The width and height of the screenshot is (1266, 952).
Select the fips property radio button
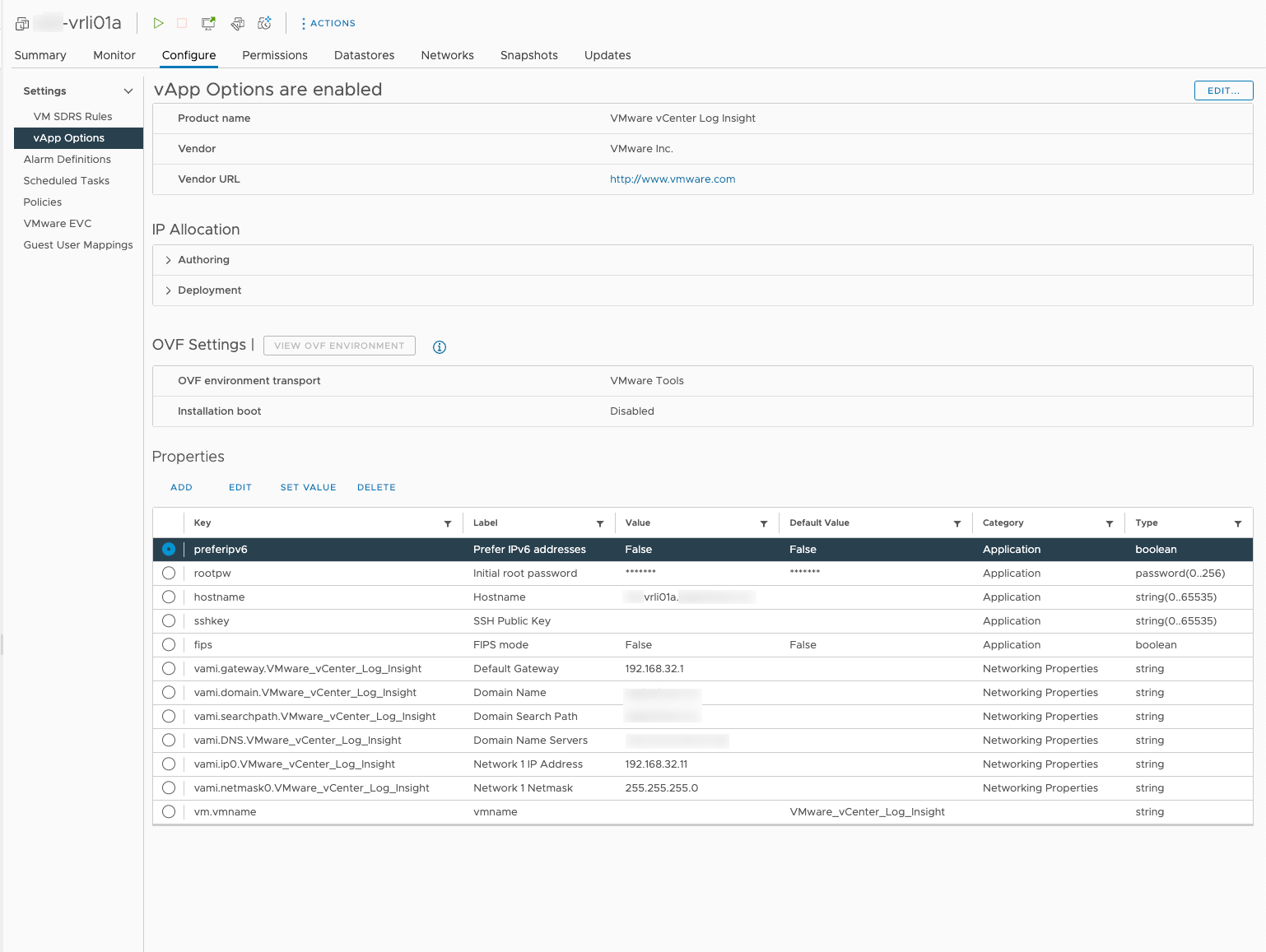[x=169, y=644]
